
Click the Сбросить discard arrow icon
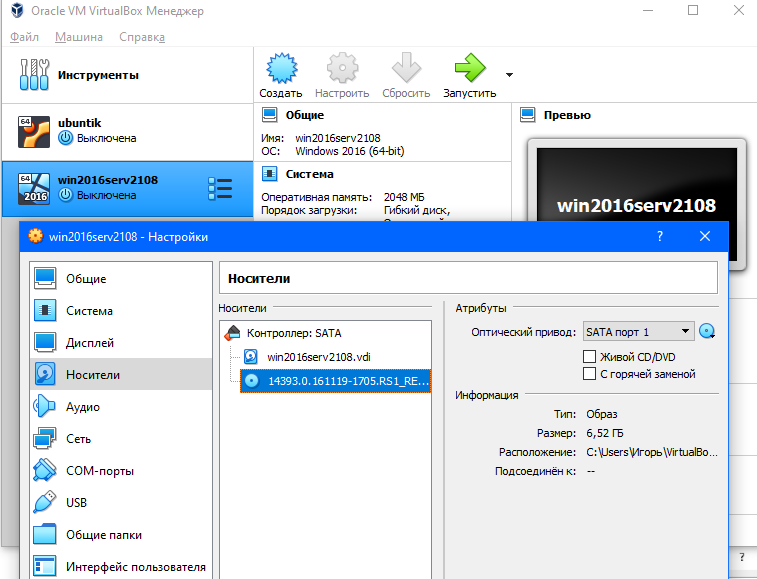pos(406,68)
